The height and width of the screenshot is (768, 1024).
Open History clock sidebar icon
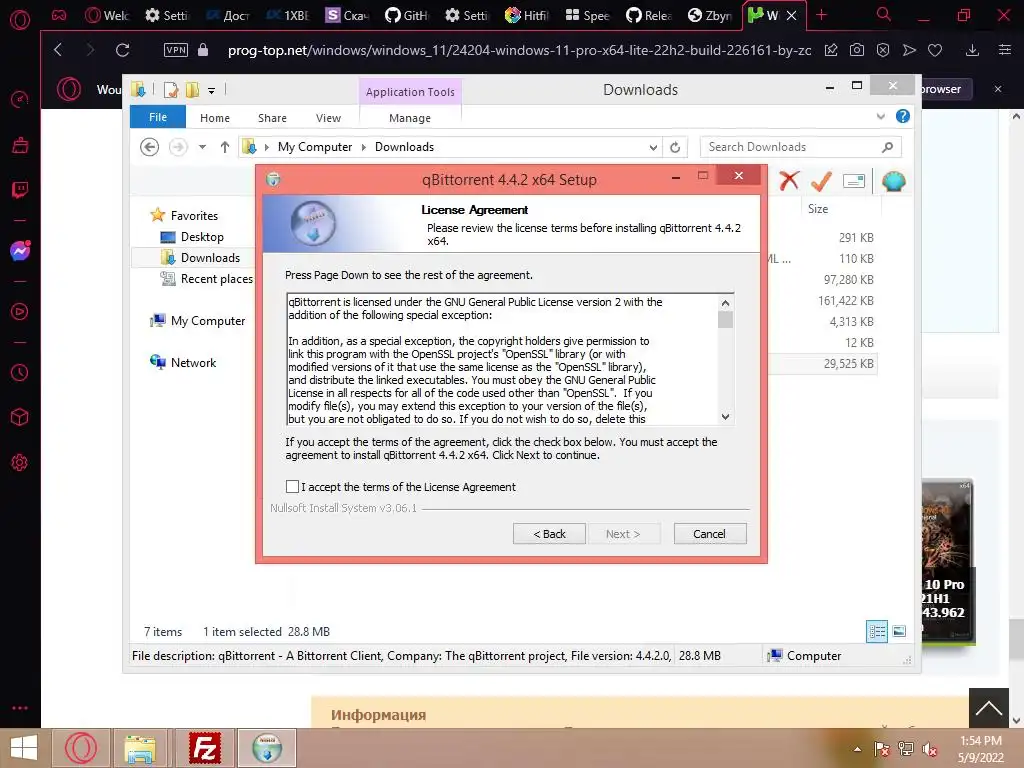click(x=20, y=372)
